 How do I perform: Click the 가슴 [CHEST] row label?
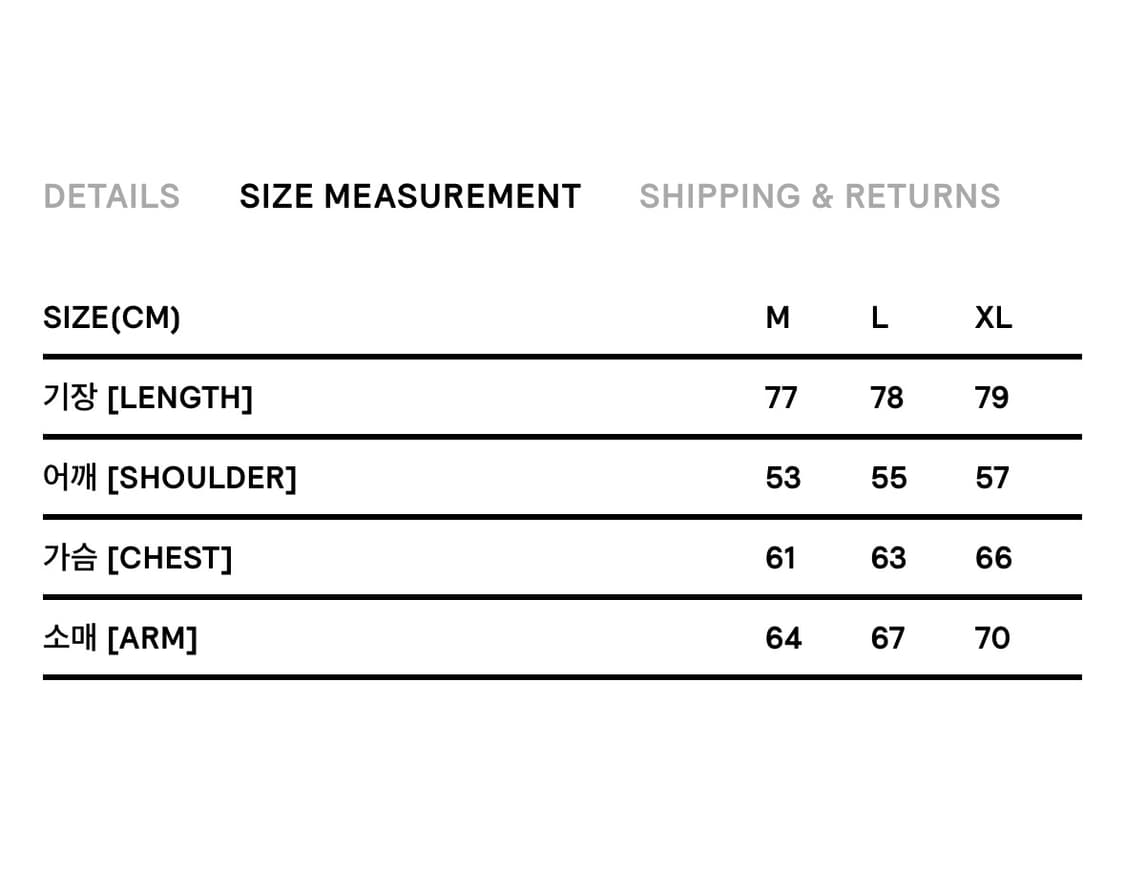pyautogui.click(x=137, y=558)
